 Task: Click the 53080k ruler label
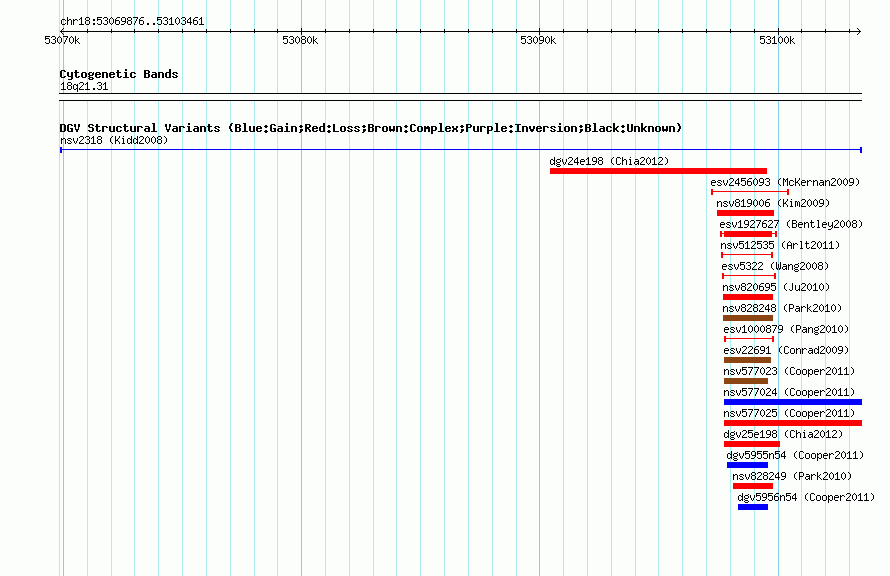pos(300,40)
